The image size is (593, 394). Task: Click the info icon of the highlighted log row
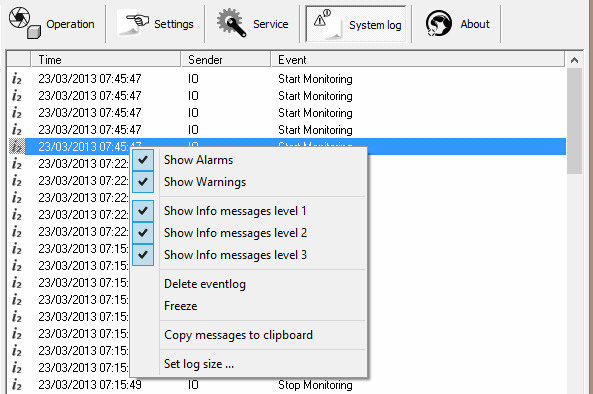pyautogui.click(x=17, y=146)
